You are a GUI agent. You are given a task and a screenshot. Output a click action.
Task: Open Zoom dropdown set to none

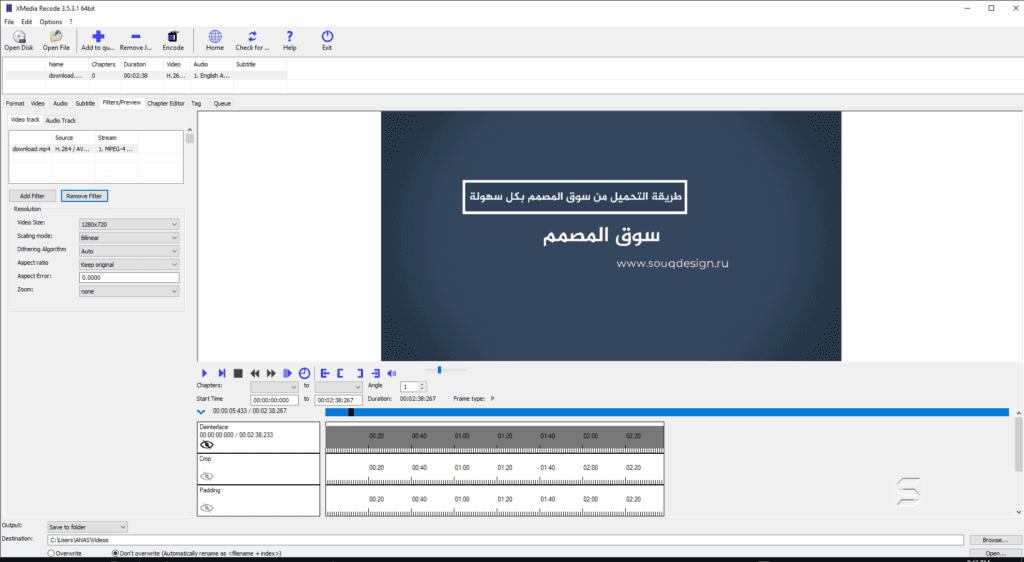point(129,291)
